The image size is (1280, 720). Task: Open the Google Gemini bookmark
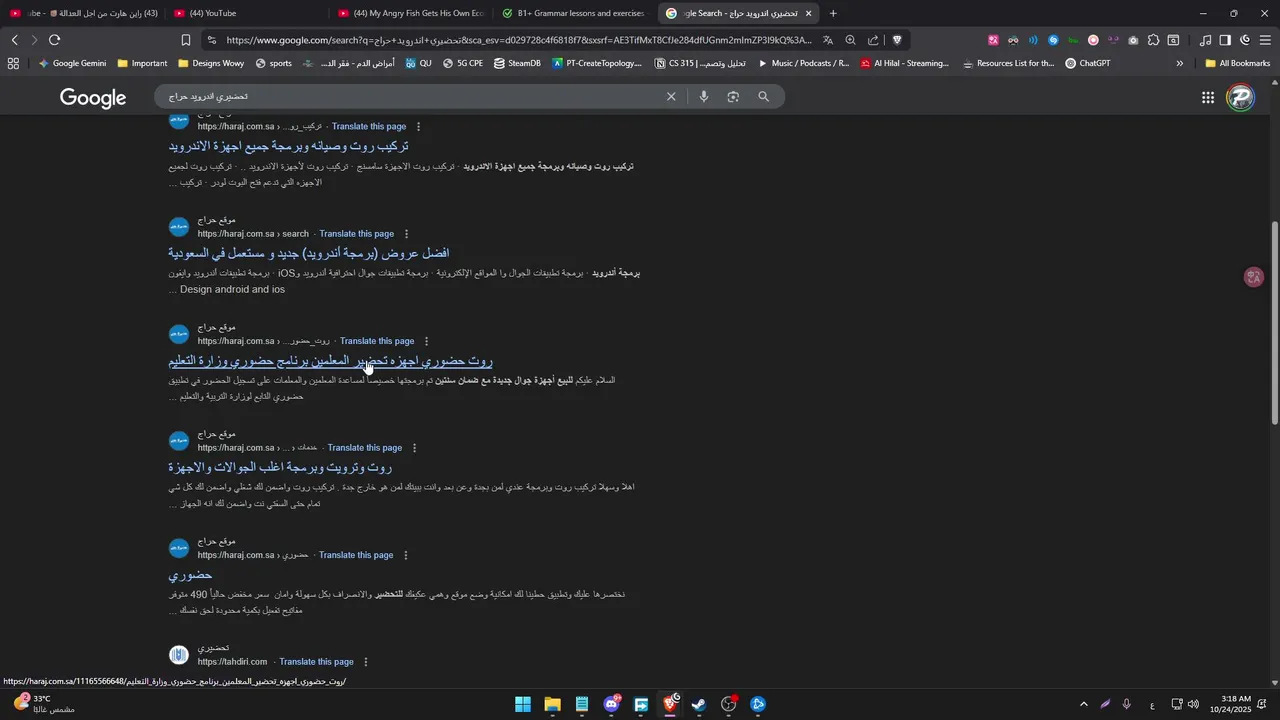(72, 63)
